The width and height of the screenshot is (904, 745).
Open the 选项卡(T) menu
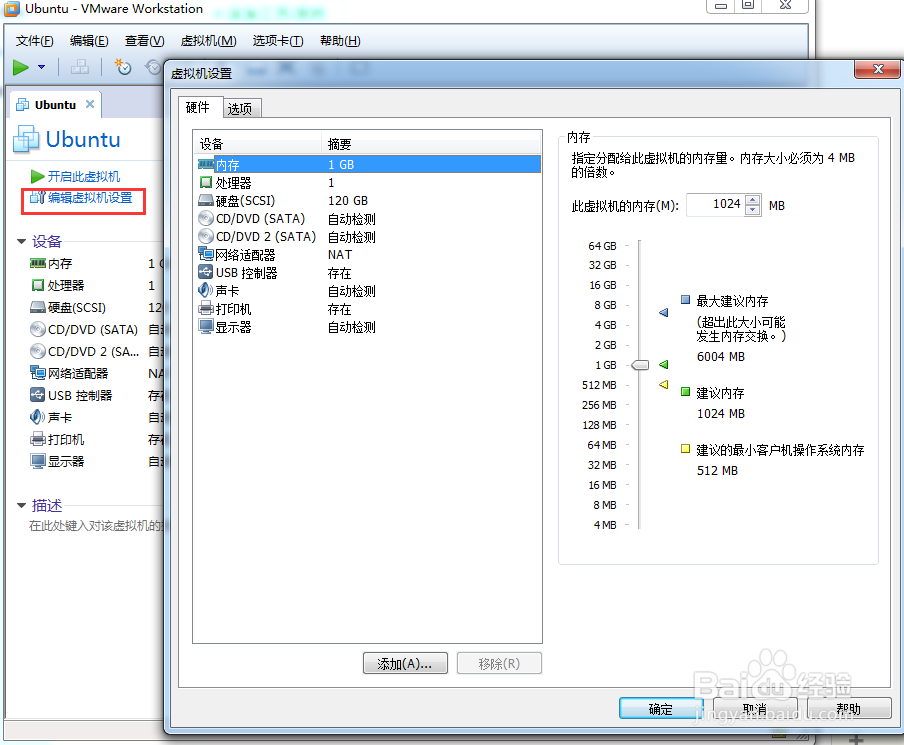(278, 41)
